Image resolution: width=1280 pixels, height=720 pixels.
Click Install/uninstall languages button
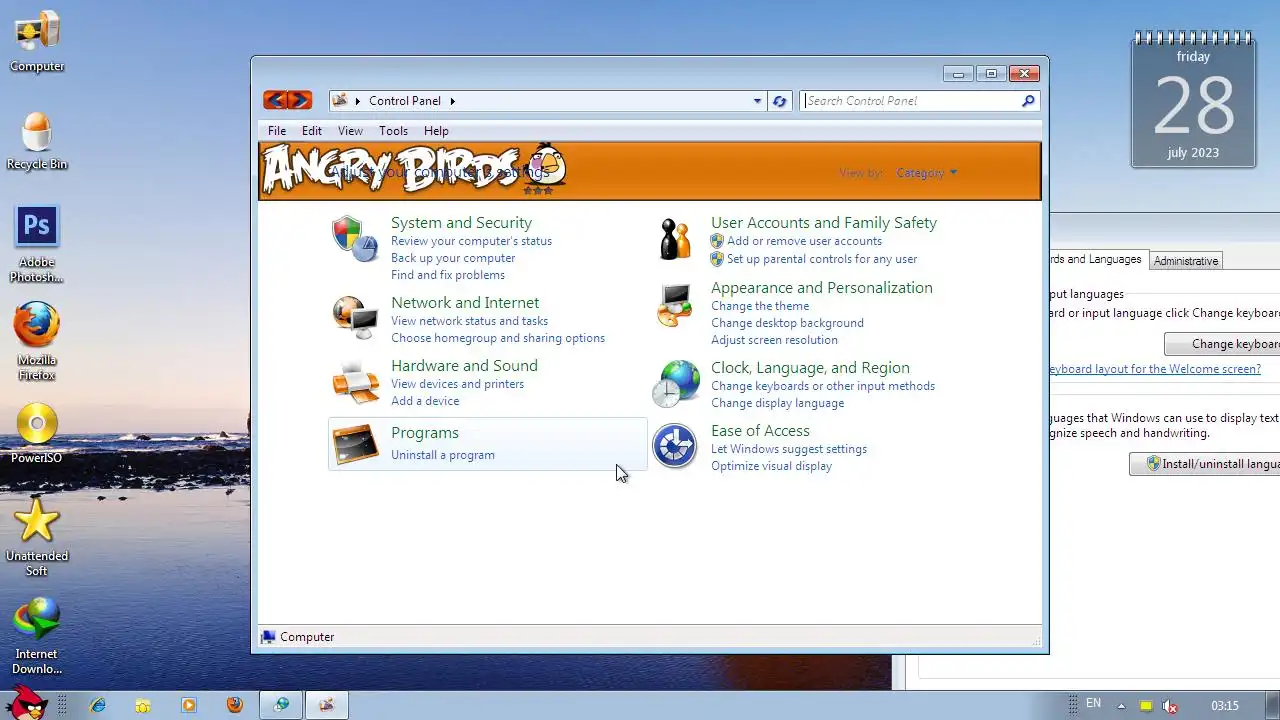pos(1205,464)
